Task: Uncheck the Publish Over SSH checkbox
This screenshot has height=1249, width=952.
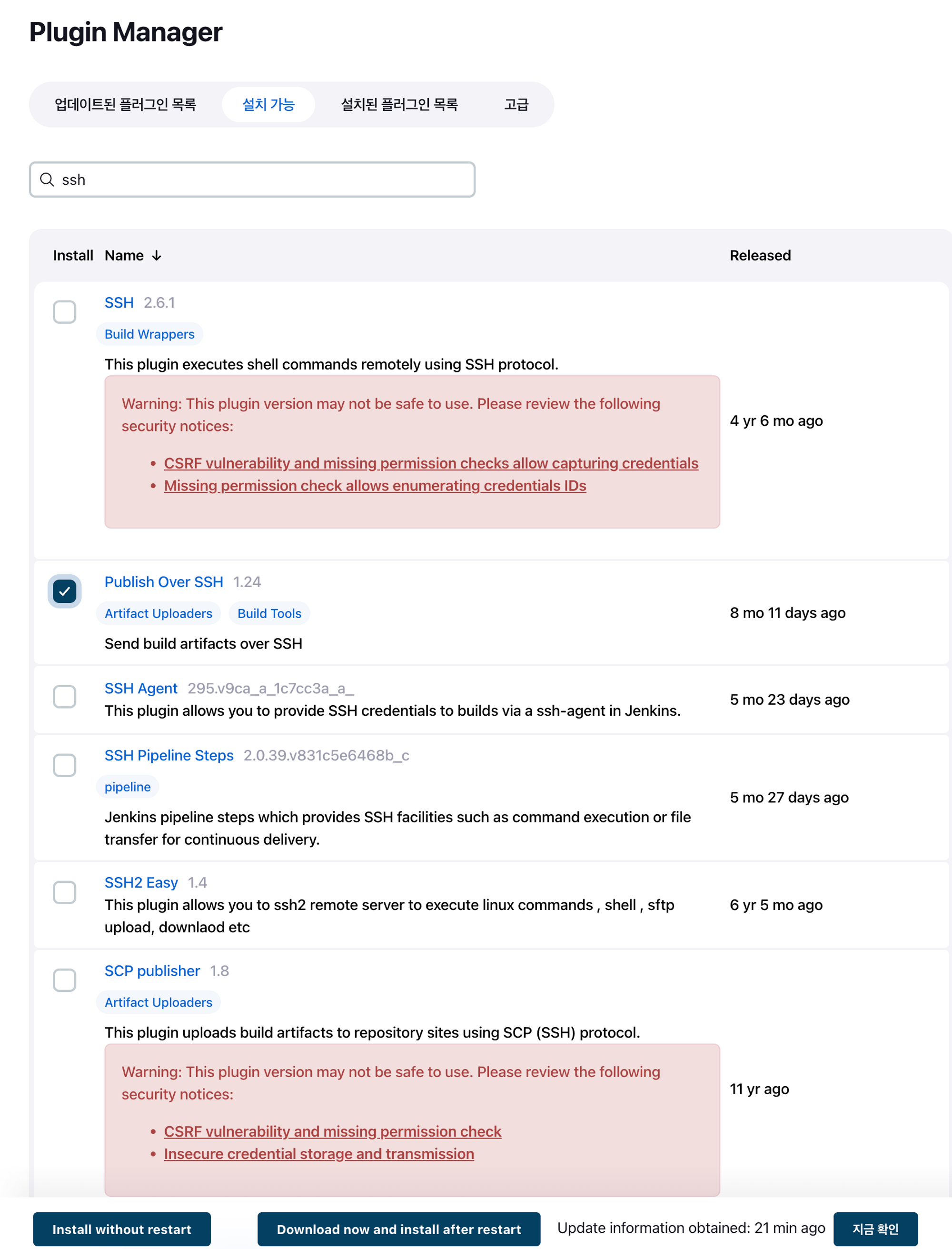Action: click(x=65, y=591)
